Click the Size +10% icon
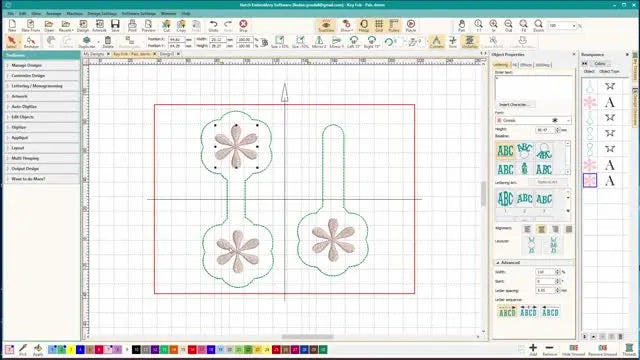The width and height of the screenshot is (640, 360). tap(280, 42)
